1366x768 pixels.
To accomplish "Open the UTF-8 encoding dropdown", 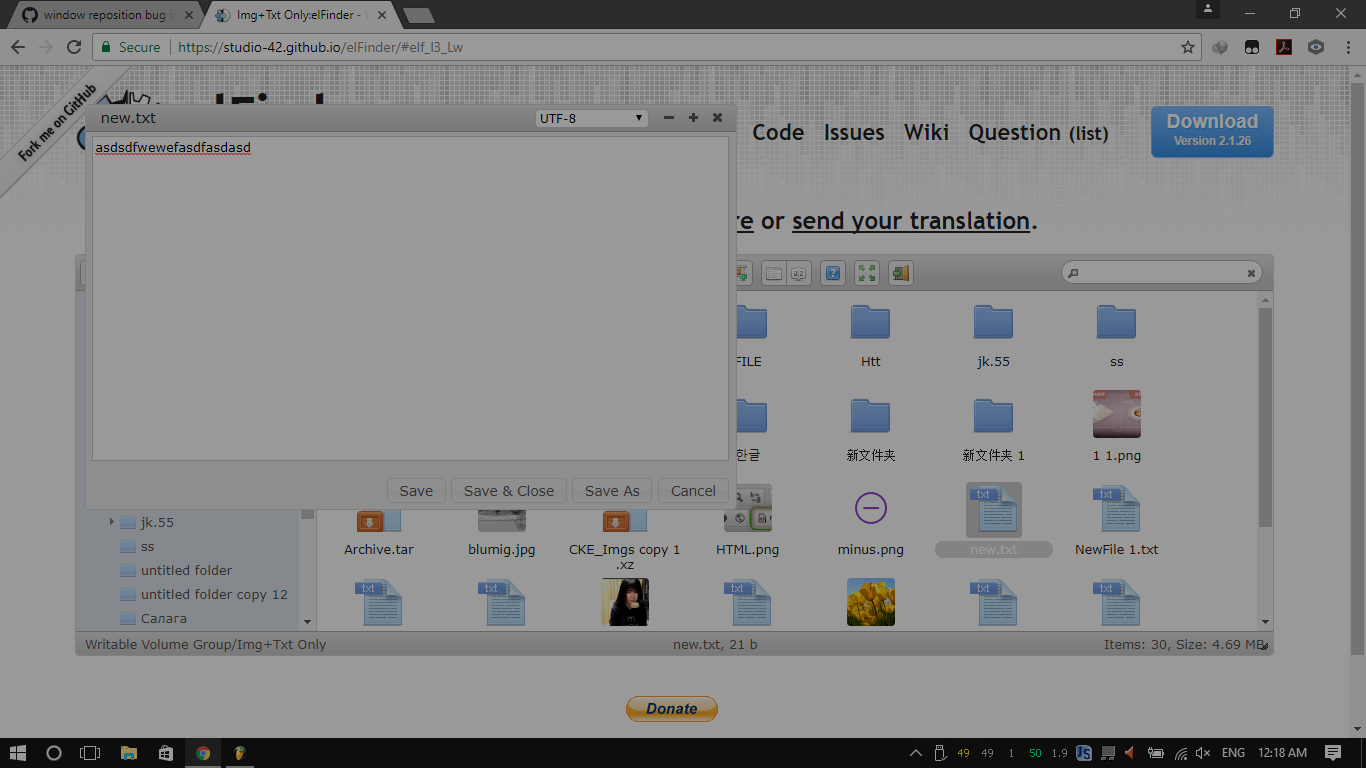I will coord(592,118).
